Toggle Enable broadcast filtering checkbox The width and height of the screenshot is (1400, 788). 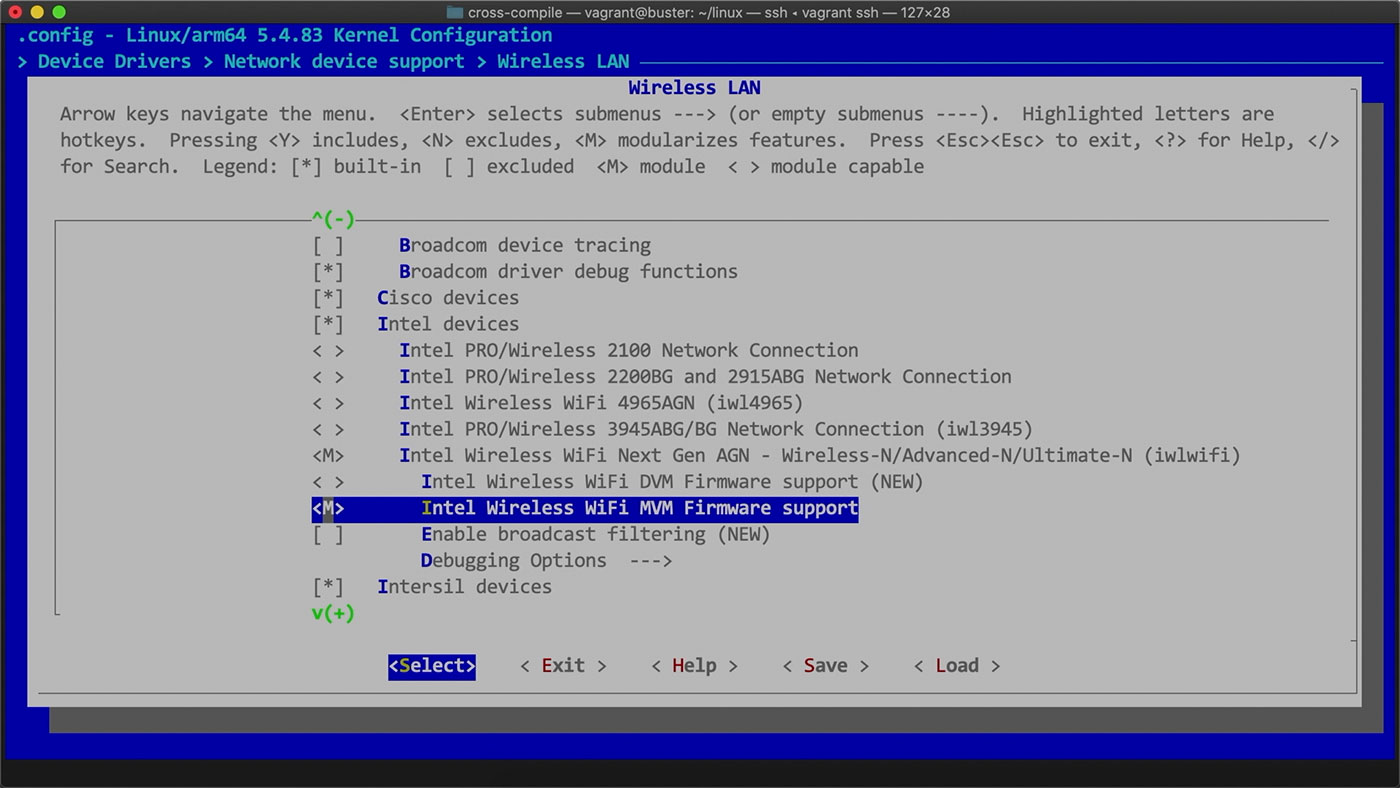328,534
